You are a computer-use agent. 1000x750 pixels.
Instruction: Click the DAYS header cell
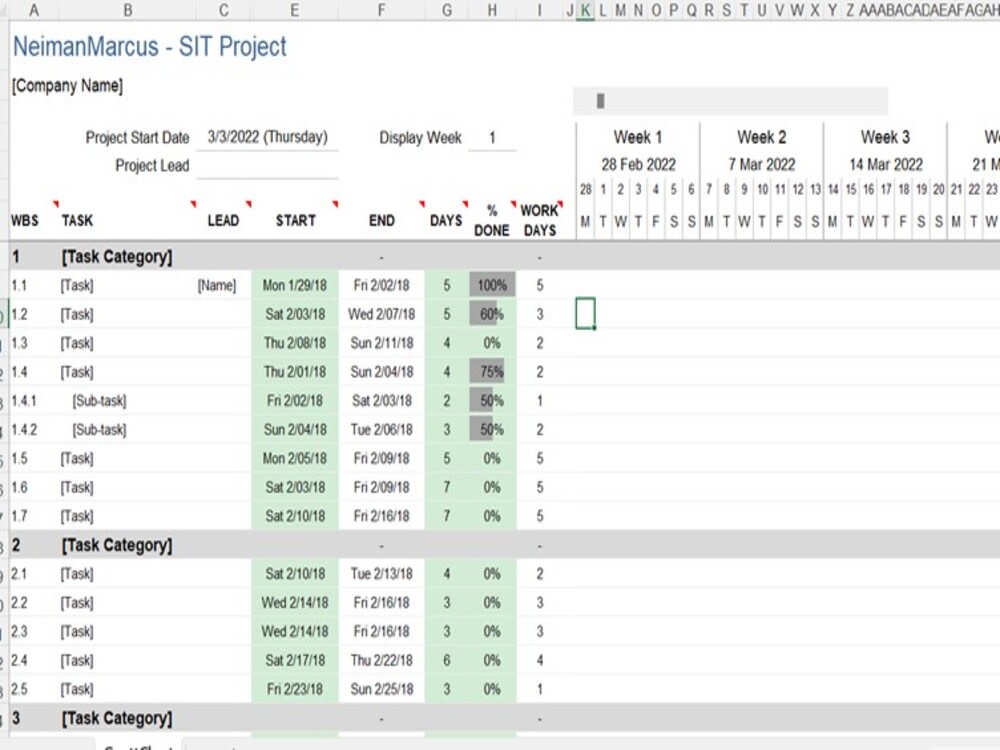[x=446, y=221]
